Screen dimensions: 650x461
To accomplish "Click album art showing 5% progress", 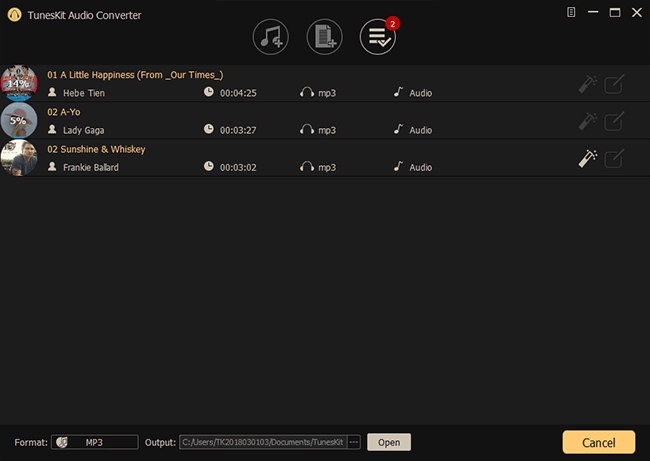I will 19,121.
